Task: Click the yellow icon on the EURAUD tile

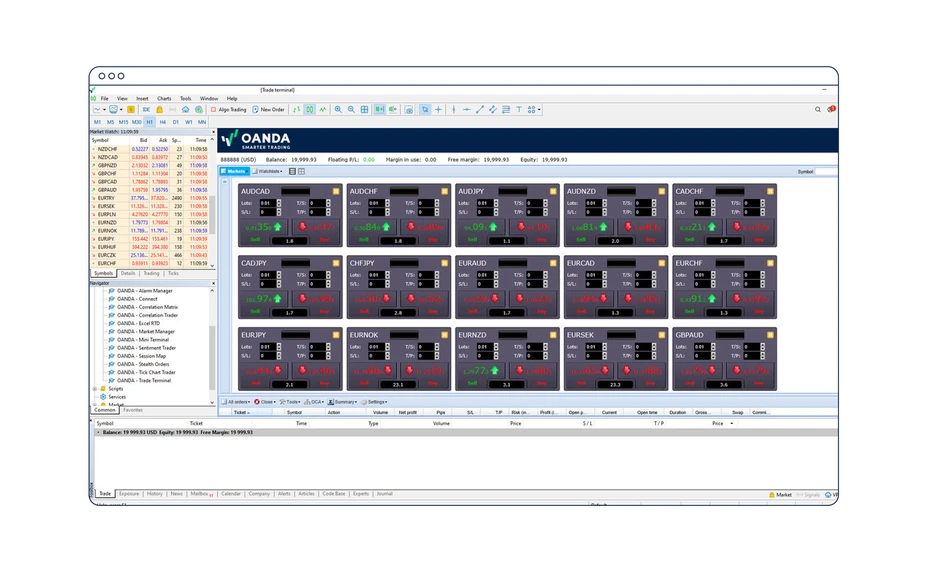Action: click(x=553, y=263)
